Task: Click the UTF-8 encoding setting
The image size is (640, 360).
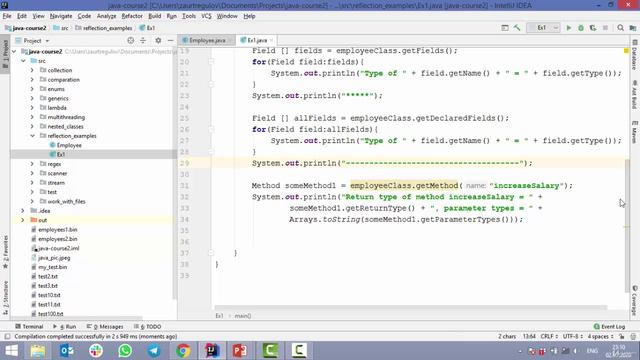Action: [x=573, y=337]
